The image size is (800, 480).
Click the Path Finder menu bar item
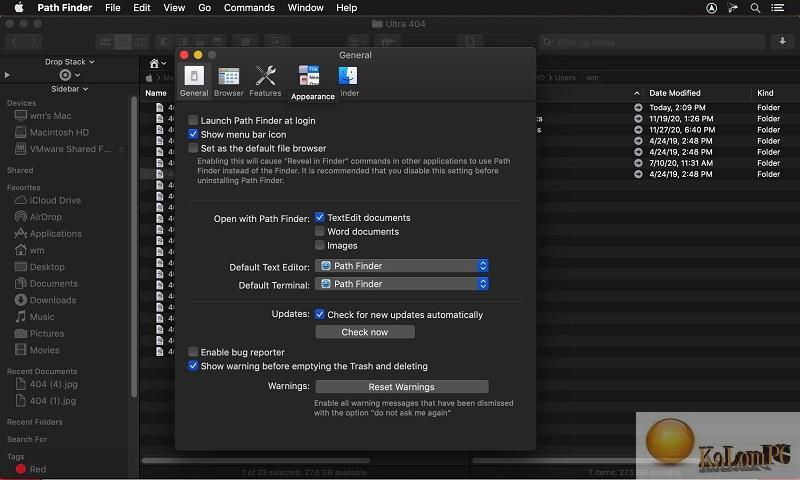65,8
